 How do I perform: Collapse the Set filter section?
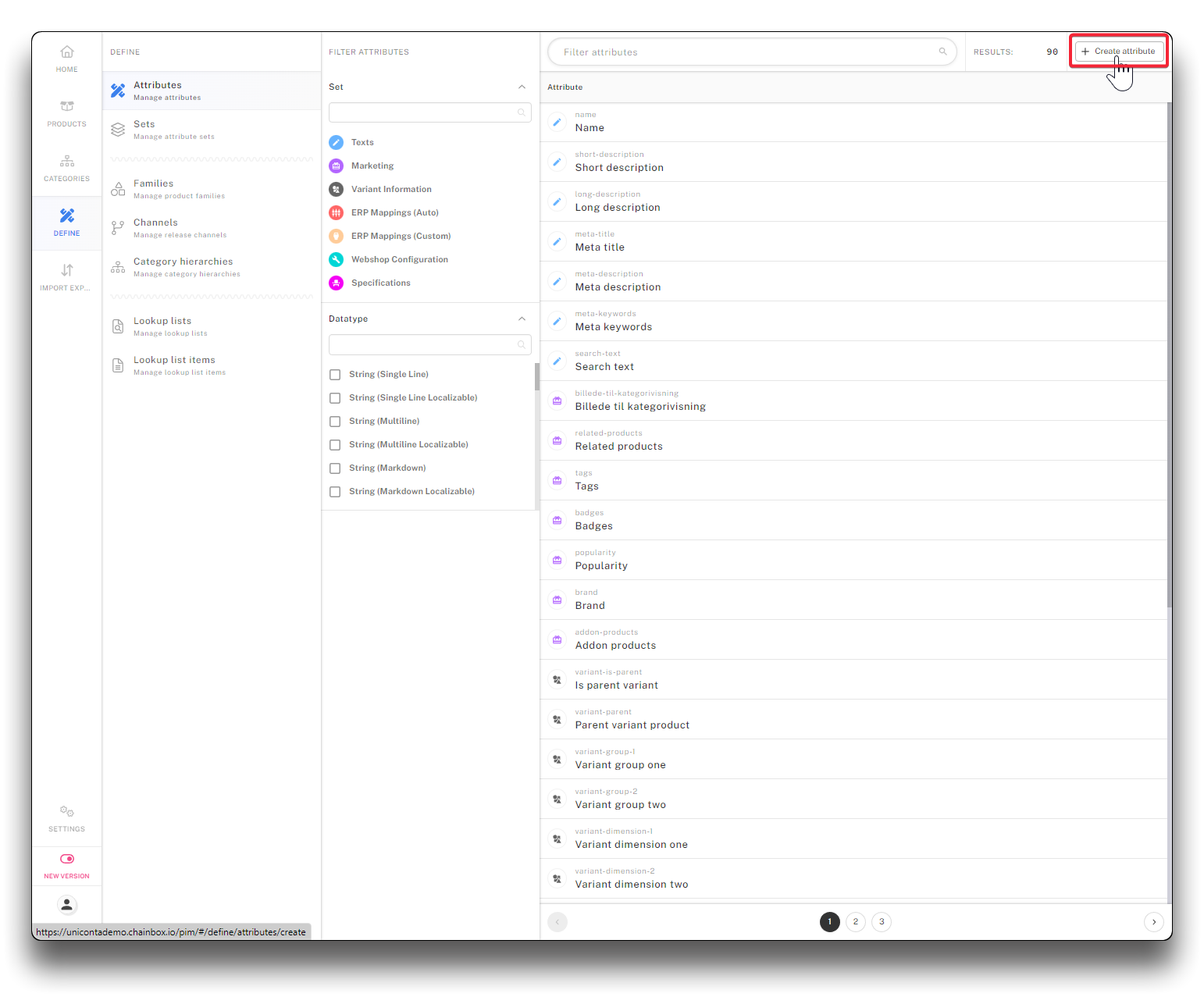522,87
